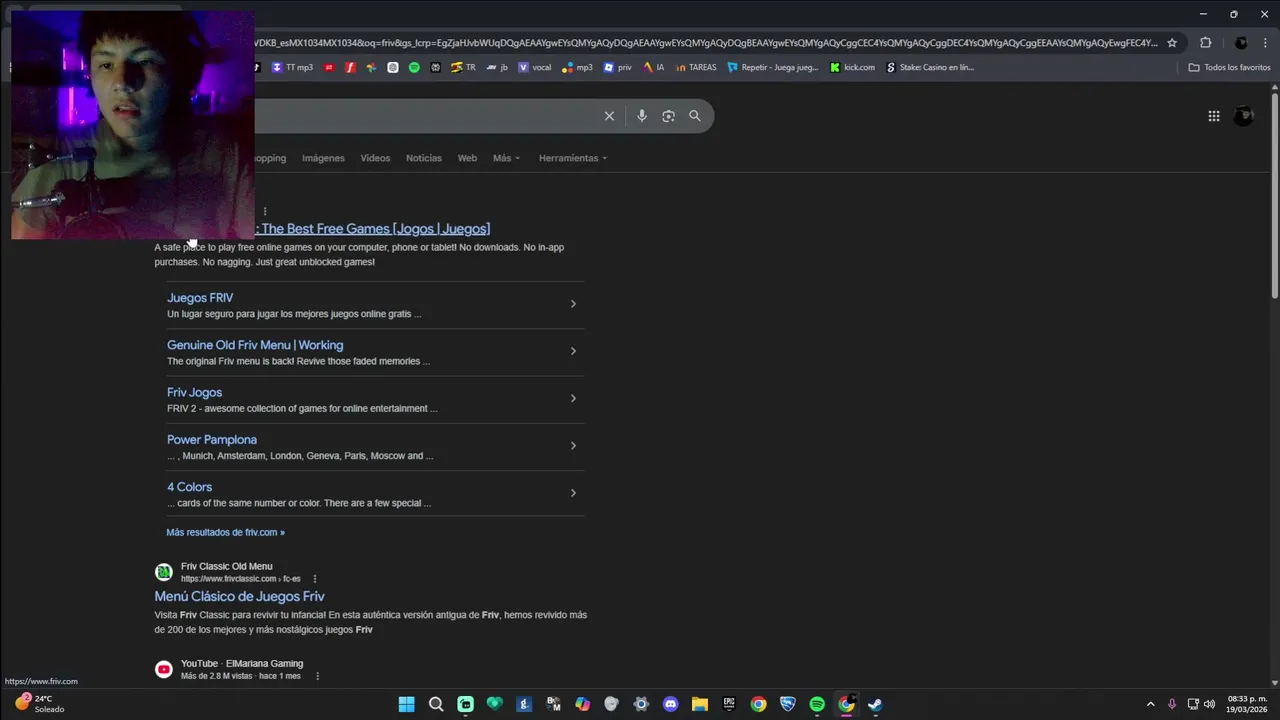
Task: Open Chrome extensions puzzle icon
Action: coord(1205,43)
